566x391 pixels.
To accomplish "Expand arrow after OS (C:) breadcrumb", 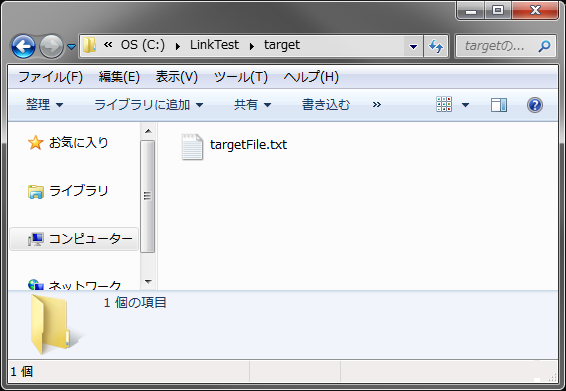I will (178, 46).
